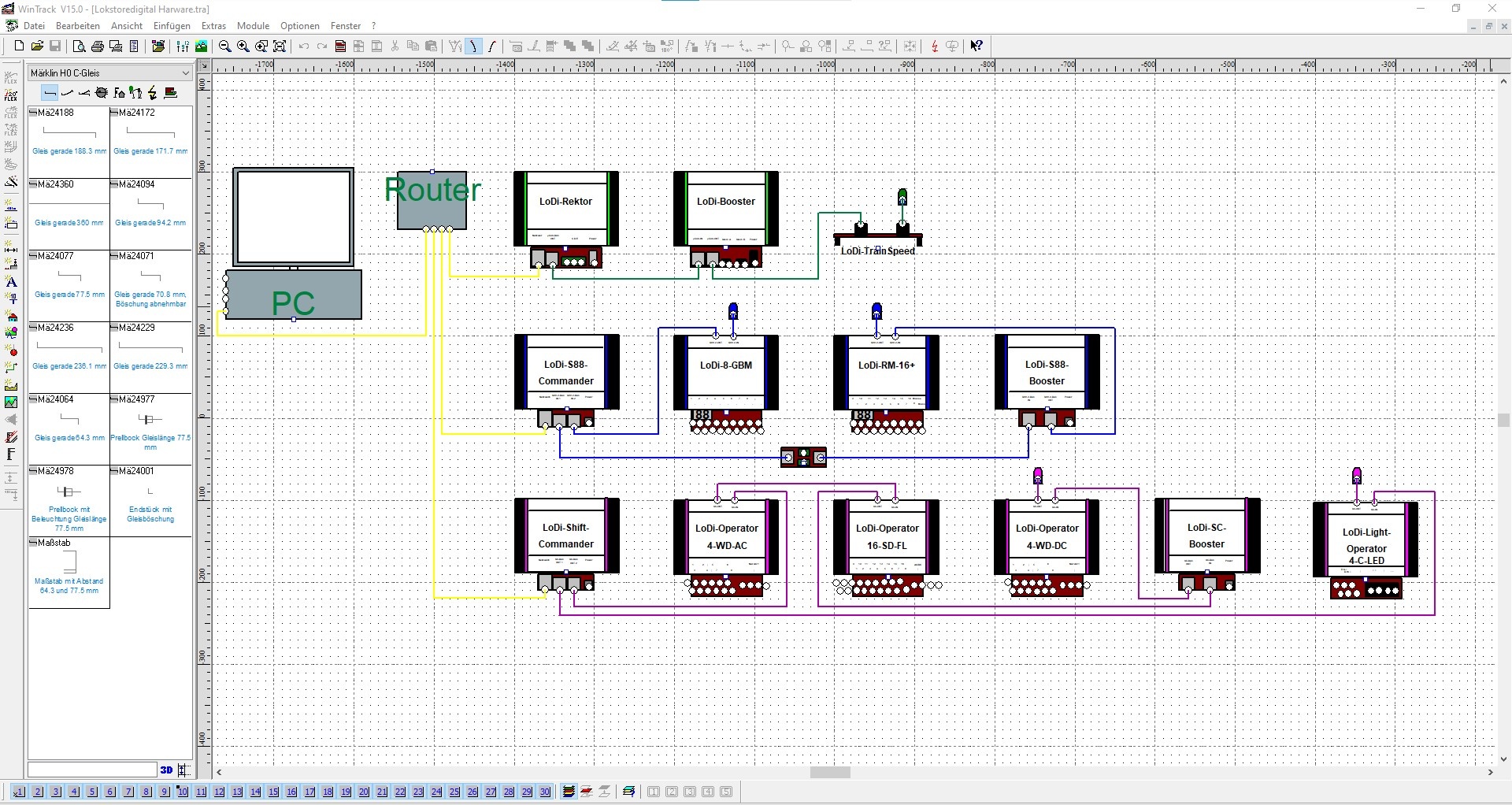Open the print preview icon
This screenshot has height=805, width=1512.
pos(79,46)
